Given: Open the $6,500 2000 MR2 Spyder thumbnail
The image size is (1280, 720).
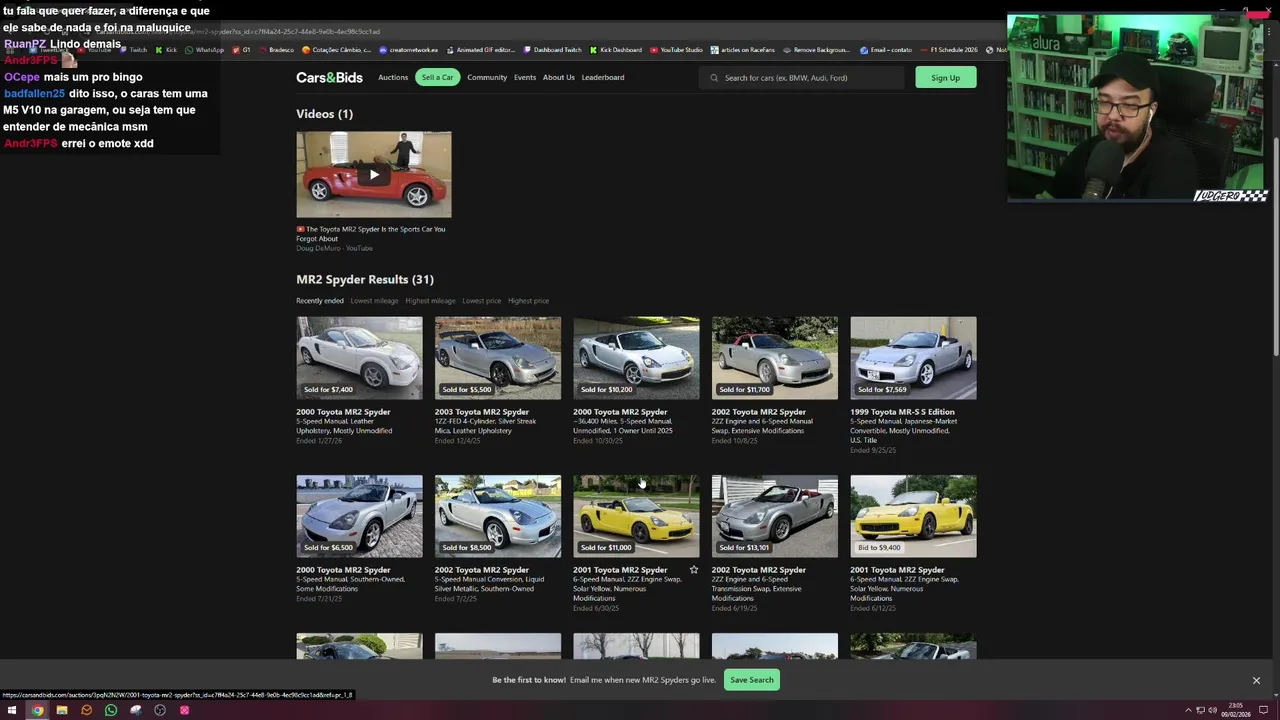Looking at the screenshot, I should point(359,516).
